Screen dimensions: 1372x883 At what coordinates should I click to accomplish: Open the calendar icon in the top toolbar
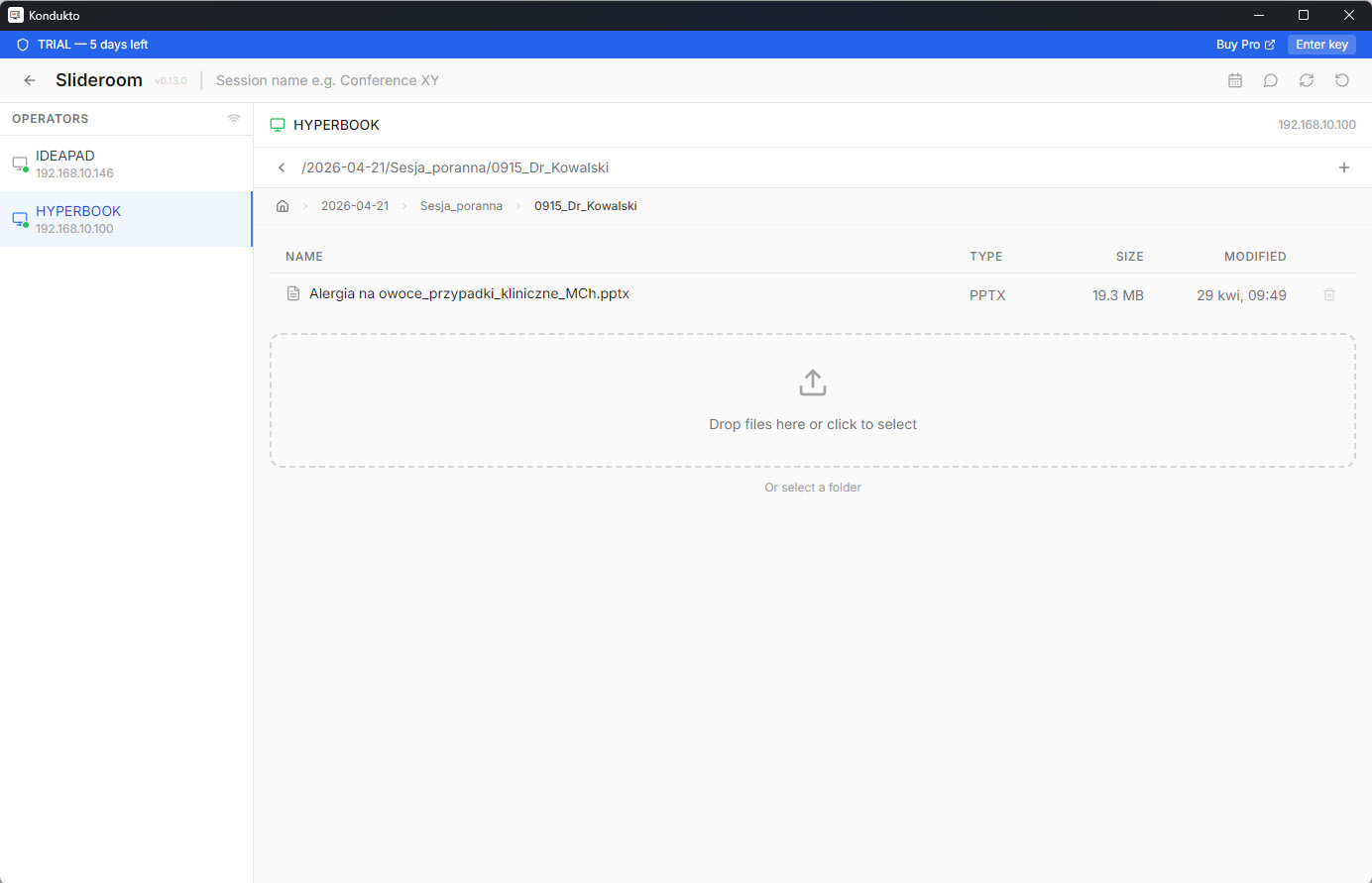(1235, 80)
